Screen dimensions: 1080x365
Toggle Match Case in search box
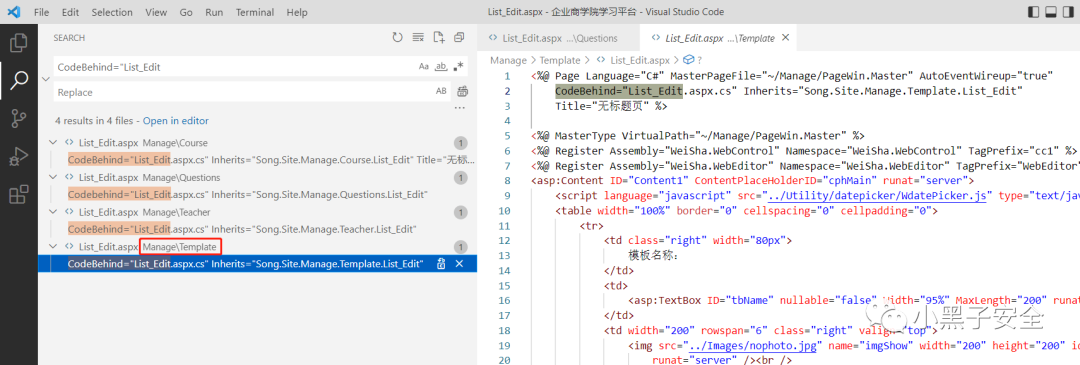coord(424,67)
